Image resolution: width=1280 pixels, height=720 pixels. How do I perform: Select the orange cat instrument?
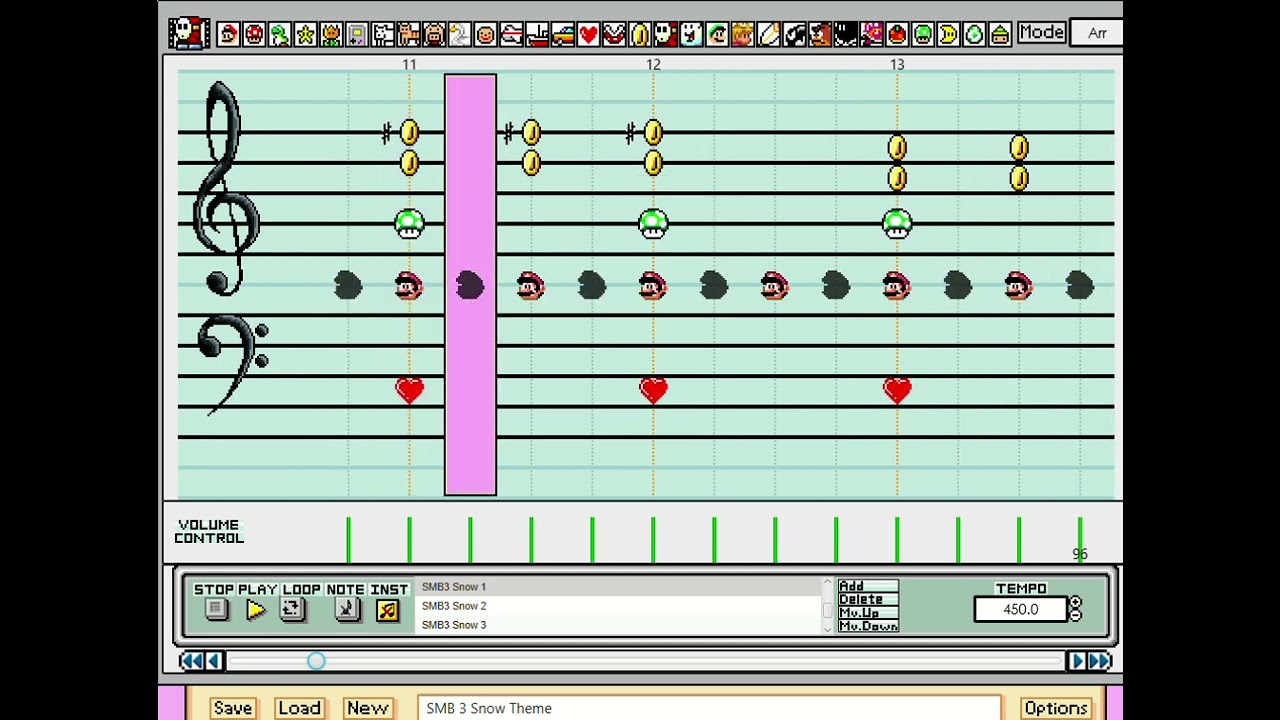(408, 35)
